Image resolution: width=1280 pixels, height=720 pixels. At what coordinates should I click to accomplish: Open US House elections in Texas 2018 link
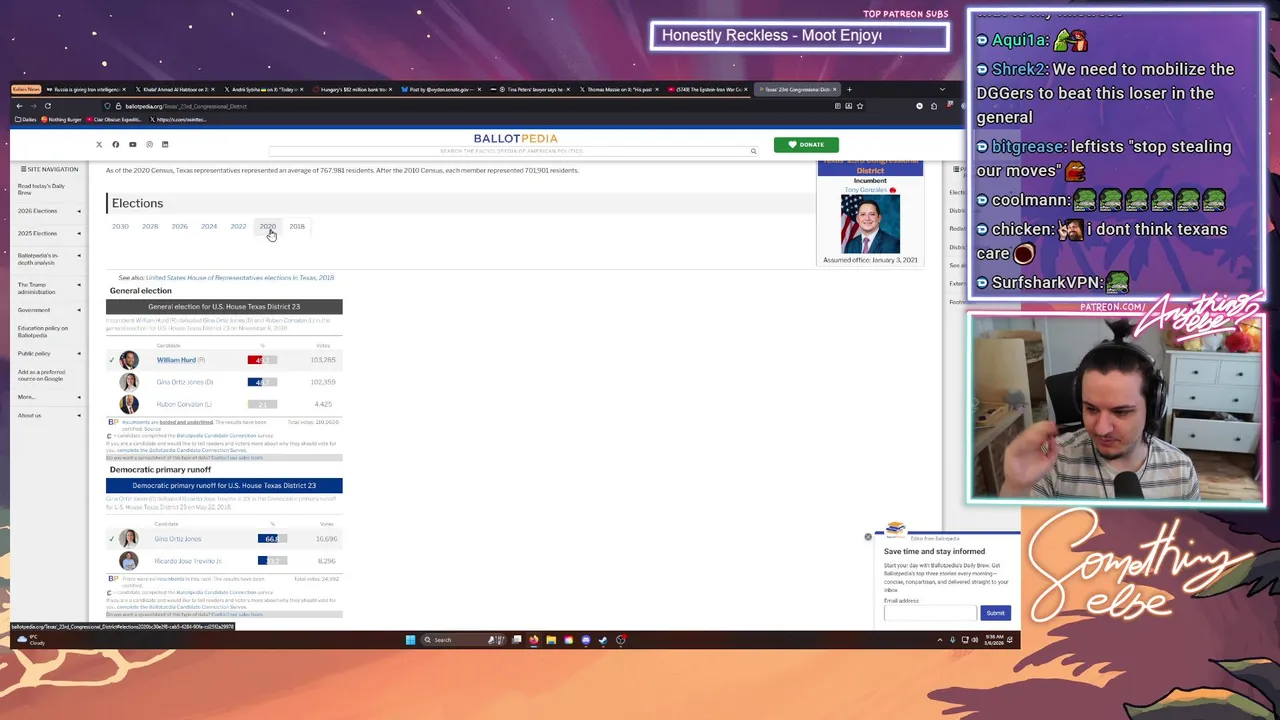pyautogui.click(x=240, y=278)
